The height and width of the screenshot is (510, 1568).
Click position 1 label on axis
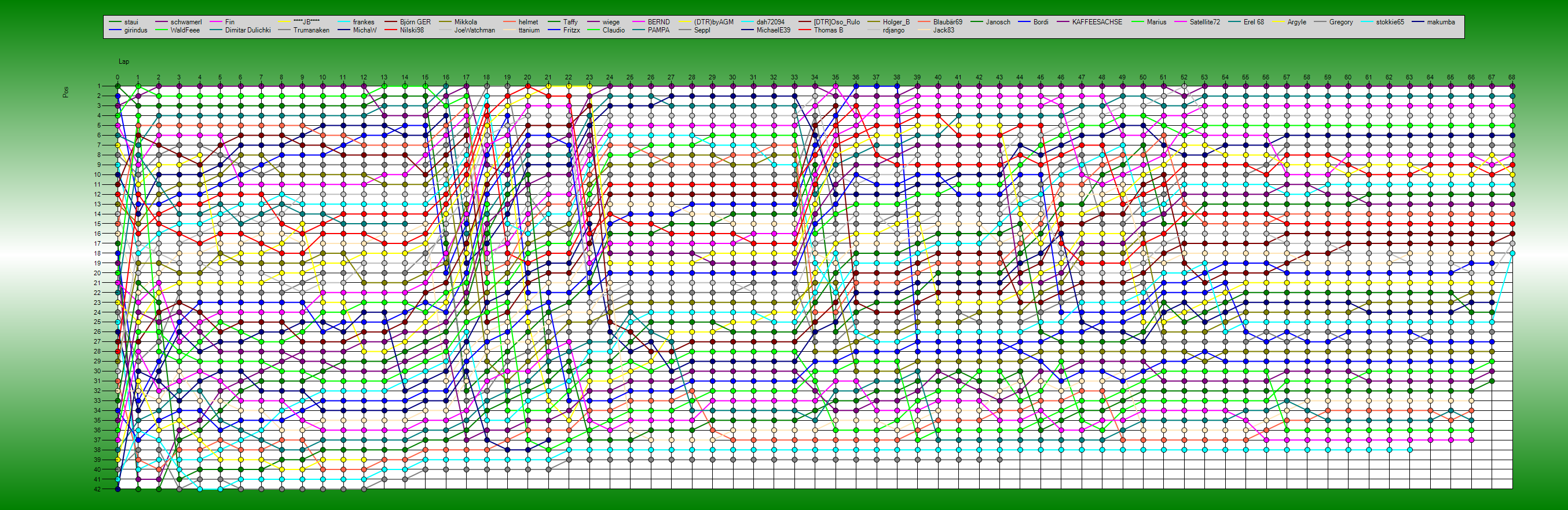[97, 86]
